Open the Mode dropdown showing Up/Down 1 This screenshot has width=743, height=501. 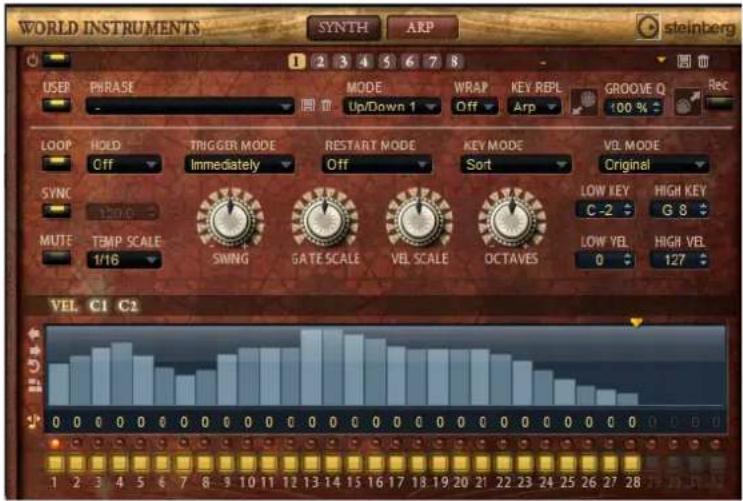tap(391, 107)
